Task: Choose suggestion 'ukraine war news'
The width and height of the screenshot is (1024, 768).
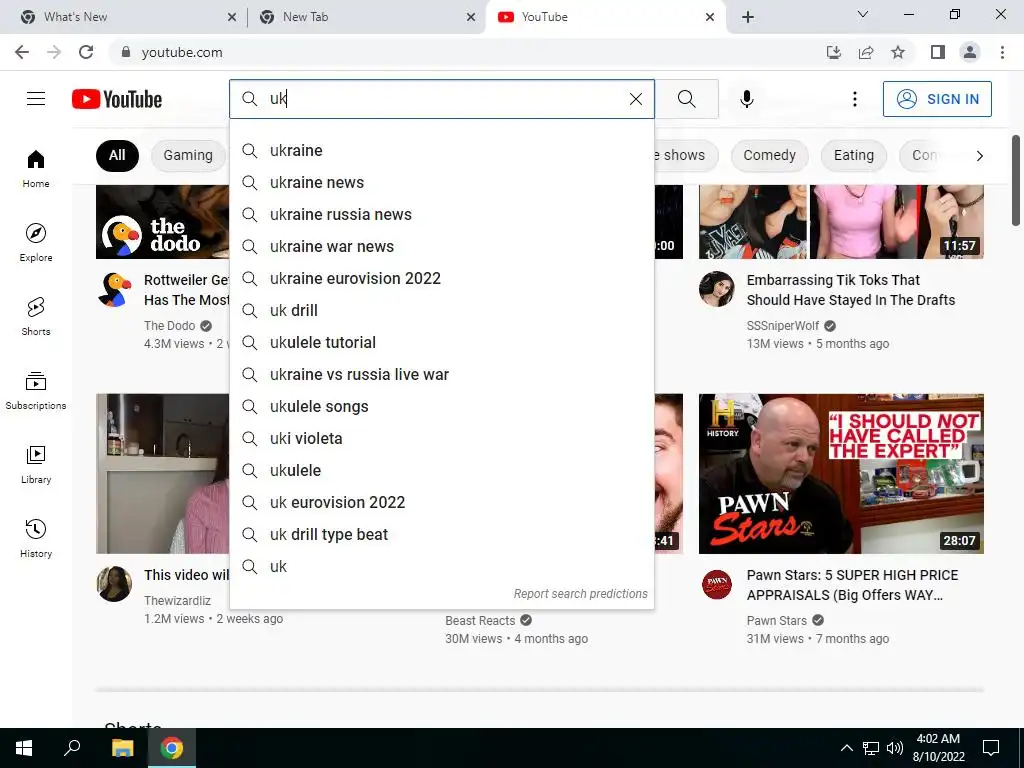Action: tap(442, 246)
